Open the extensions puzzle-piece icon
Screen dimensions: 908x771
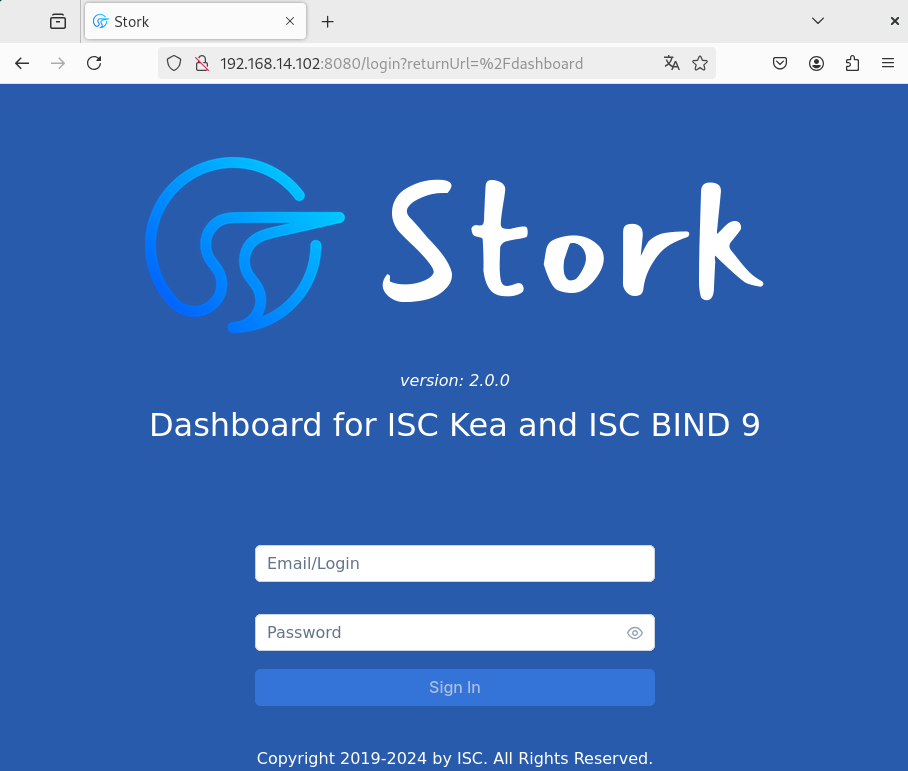click(852, 62)
